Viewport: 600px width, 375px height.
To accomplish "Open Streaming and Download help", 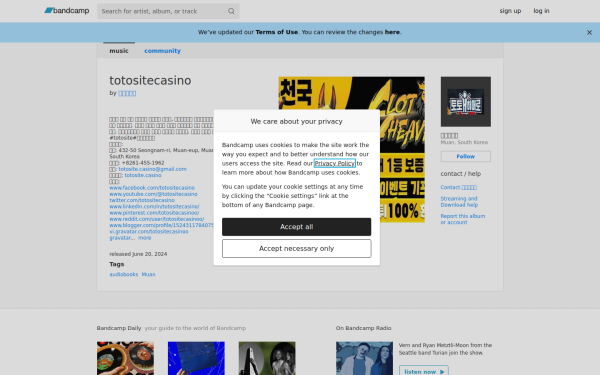I will (459, 202).
